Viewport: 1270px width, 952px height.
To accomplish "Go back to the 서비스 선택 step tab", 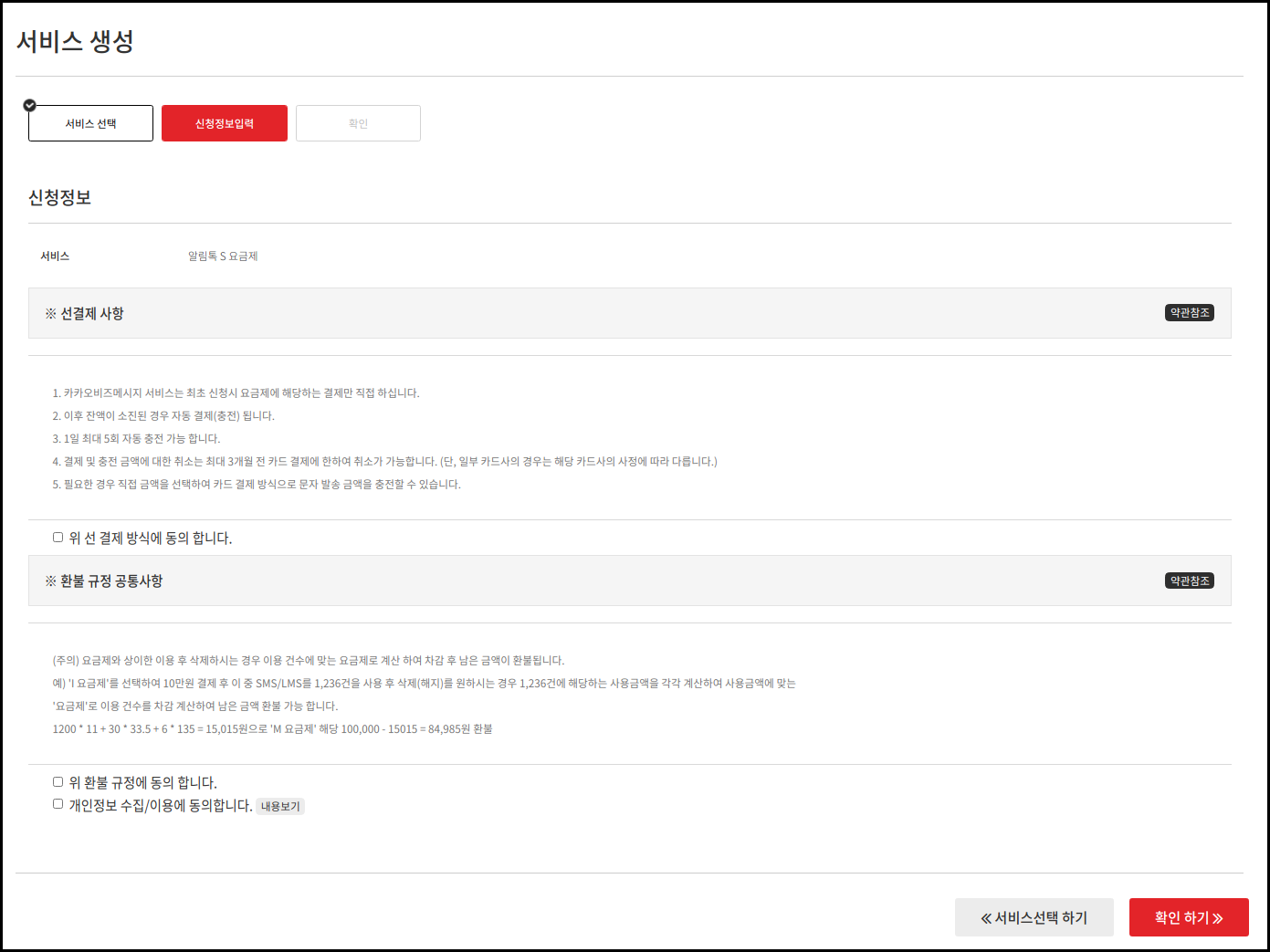I will pyautogui.click(x=90, y=123).
